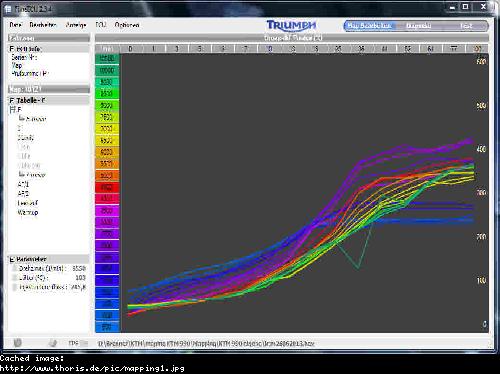The width and height of the screenshot is (500, 374).
Task: Collapse the Parameter section
Action: pyautogui.click(x=12, y=259)
